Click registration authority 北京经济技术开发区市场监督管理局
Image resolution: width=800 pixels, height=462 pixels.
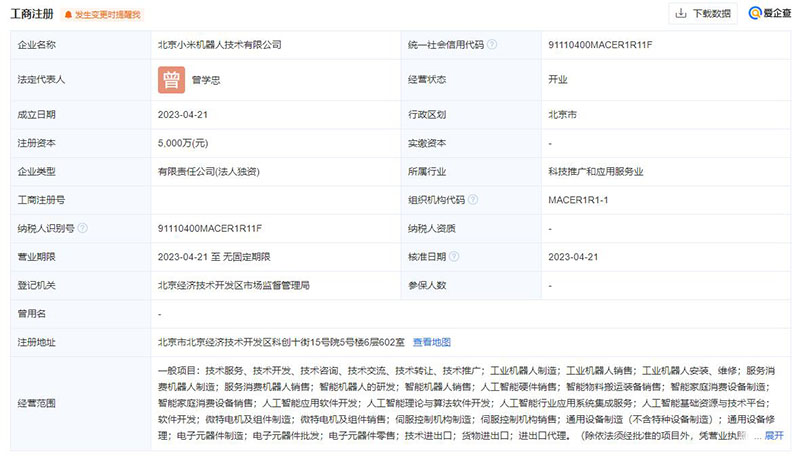click(x=234, y=286)
